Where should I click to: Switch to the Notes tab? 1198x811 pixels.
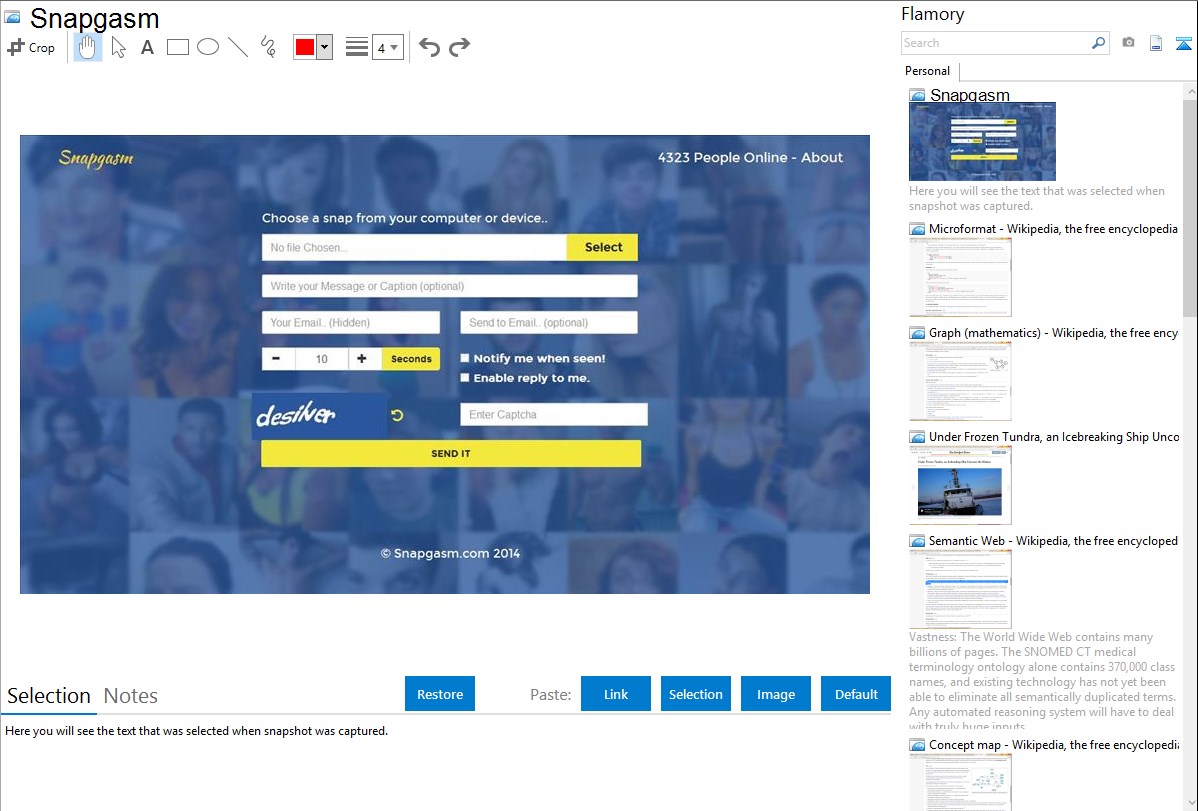(131, 696)
